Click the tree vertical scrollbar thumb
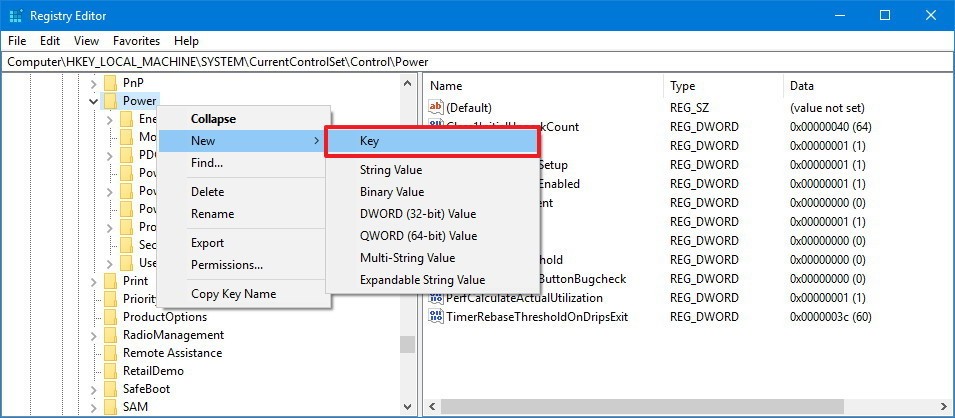The image size is (955, 418). coord(407,344)
